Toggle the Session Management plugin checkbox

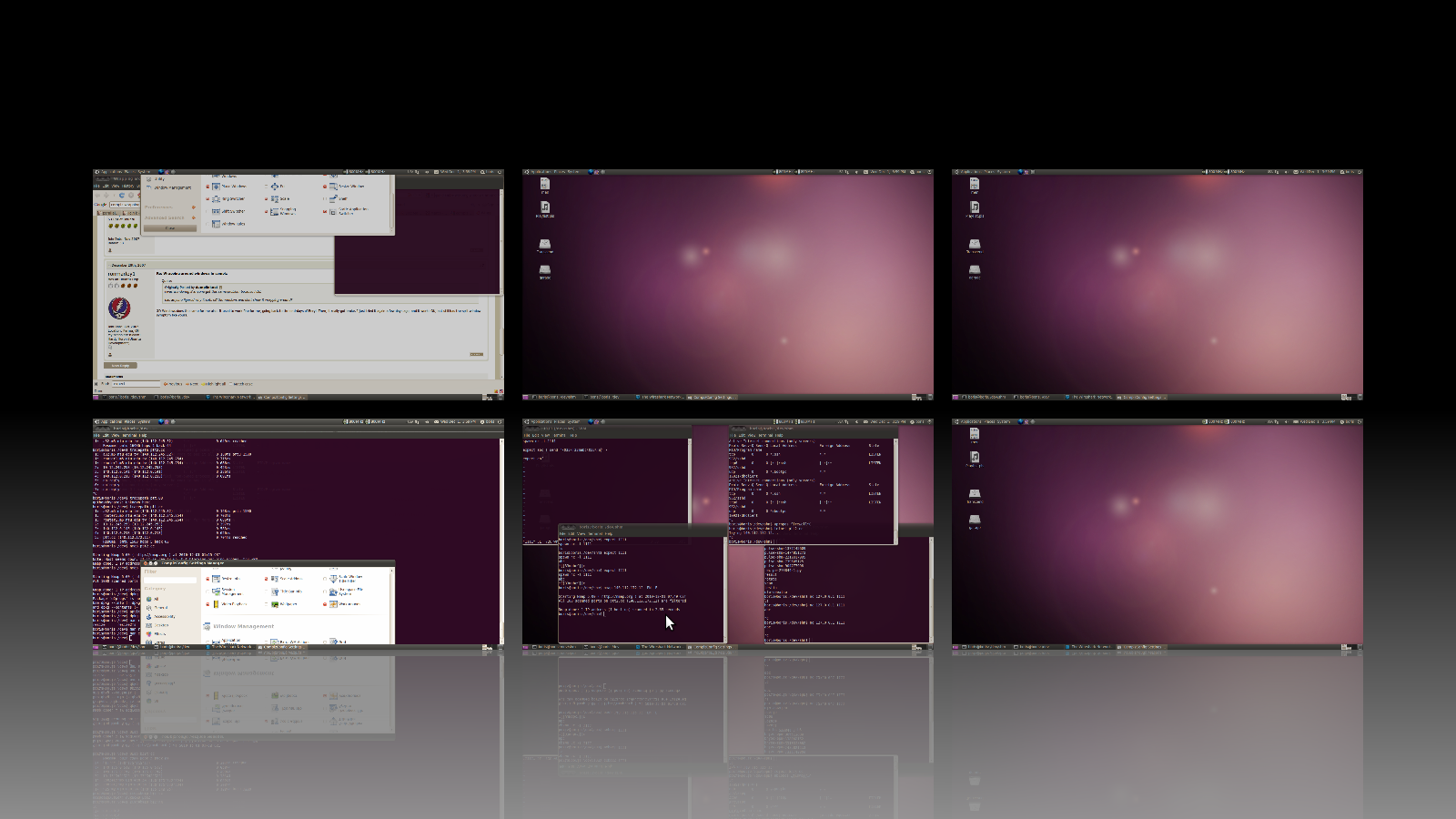[207, 591]
